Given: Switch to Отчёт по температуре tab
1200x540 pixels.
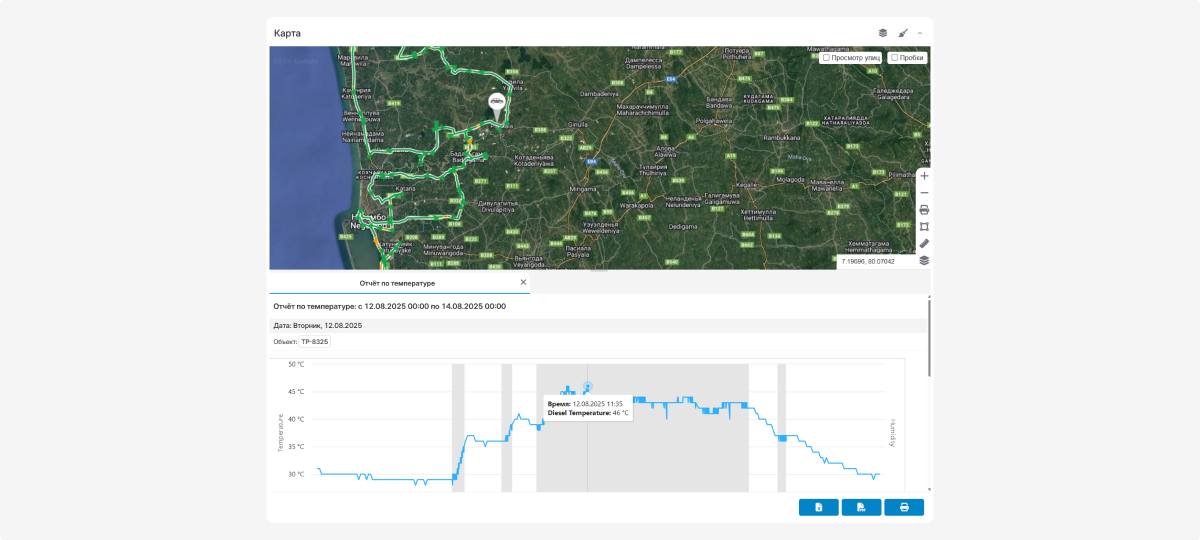Looking at the screenshot, I should [397, 283].
